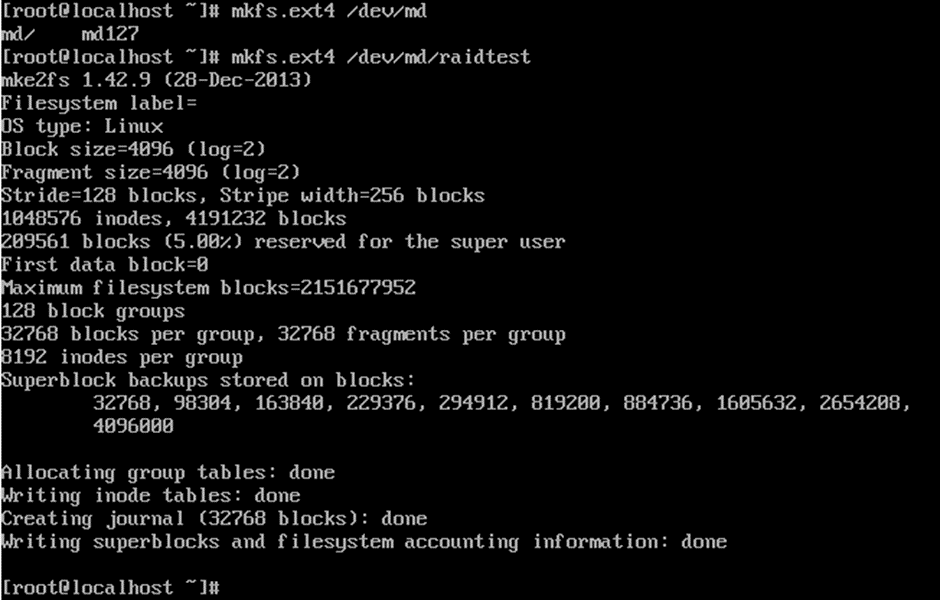Click the md127 tab-completion suggestion
The width and height of the screenshot is (940, 600).
coord(110,34)
